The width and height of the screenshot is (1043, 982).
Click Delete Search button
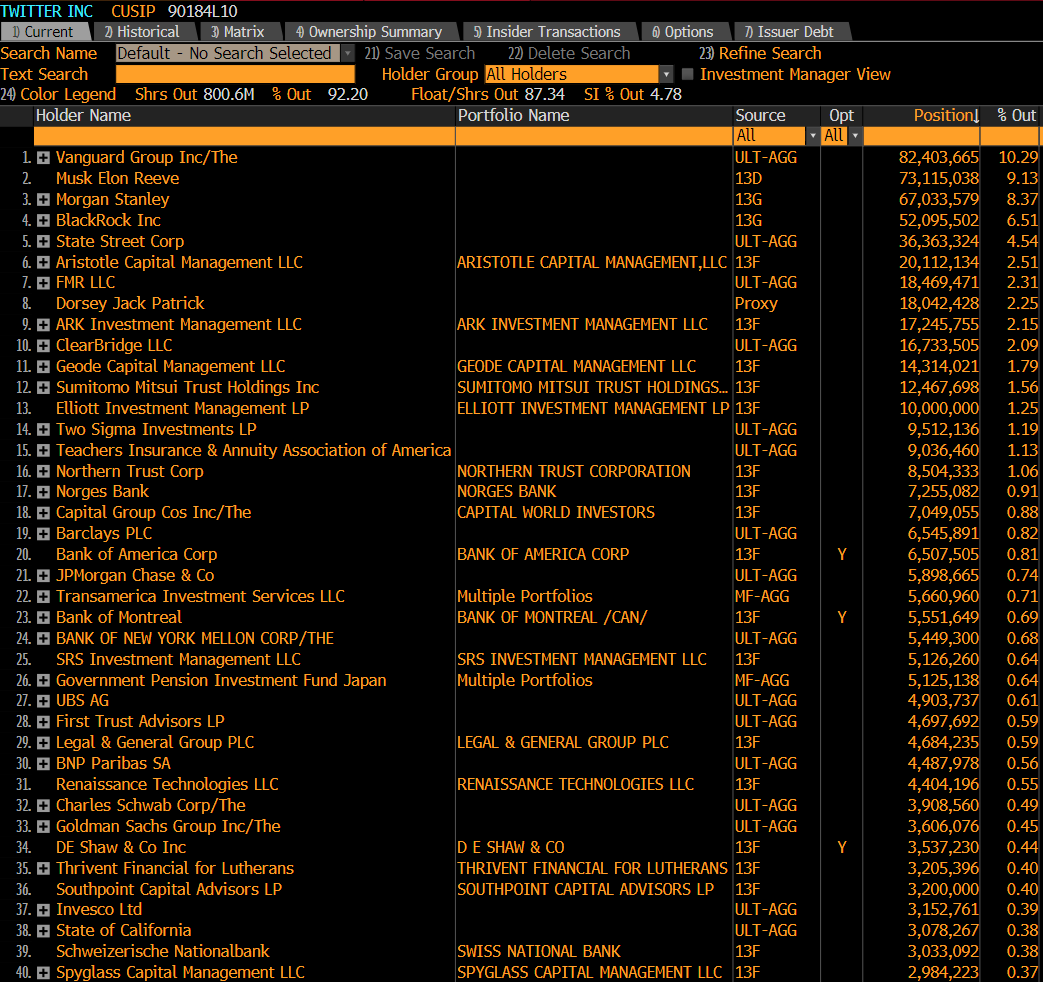(569, 53)
